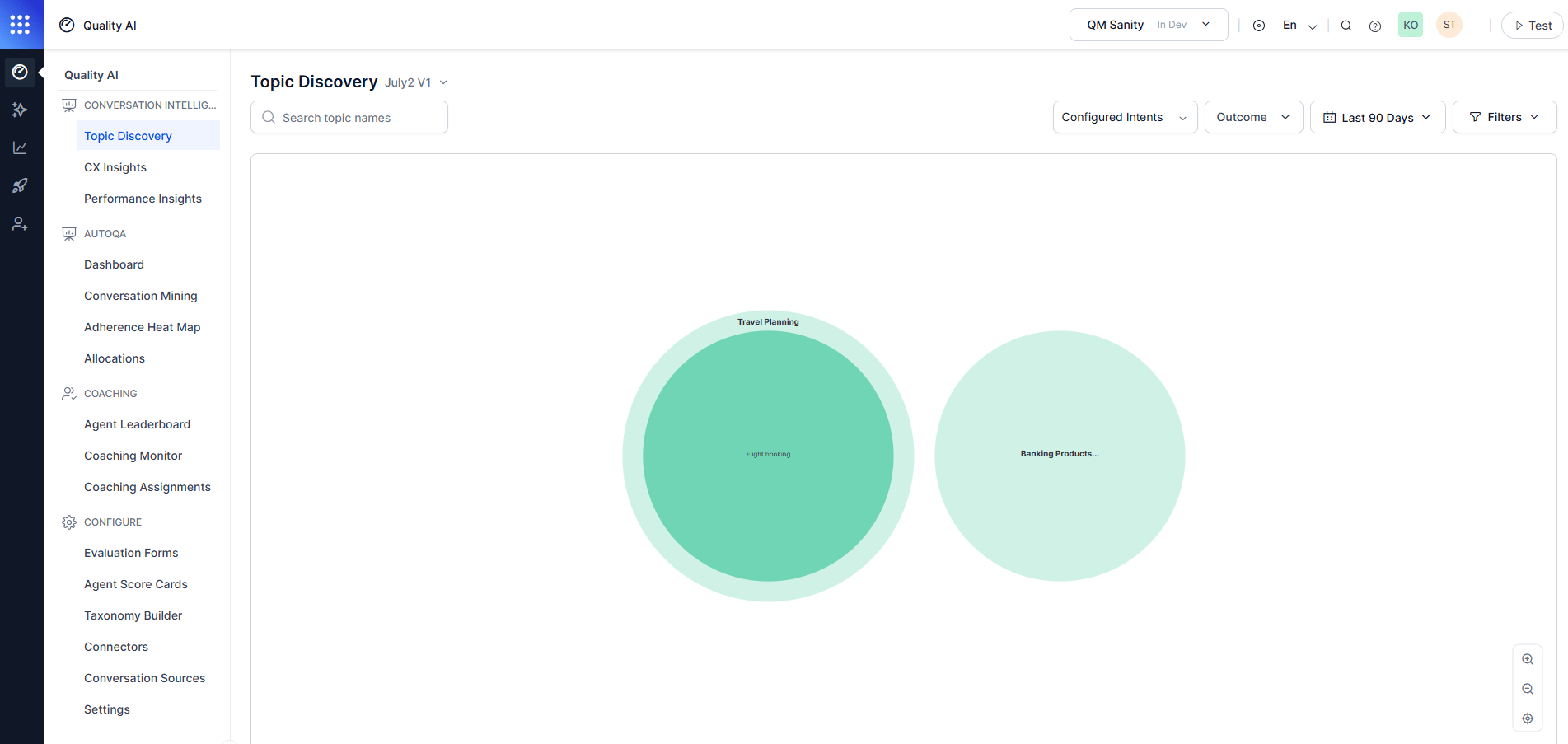Expand the July2 V1 version dropdown
Screen dimensions: 1568x744
pos(416,82)
